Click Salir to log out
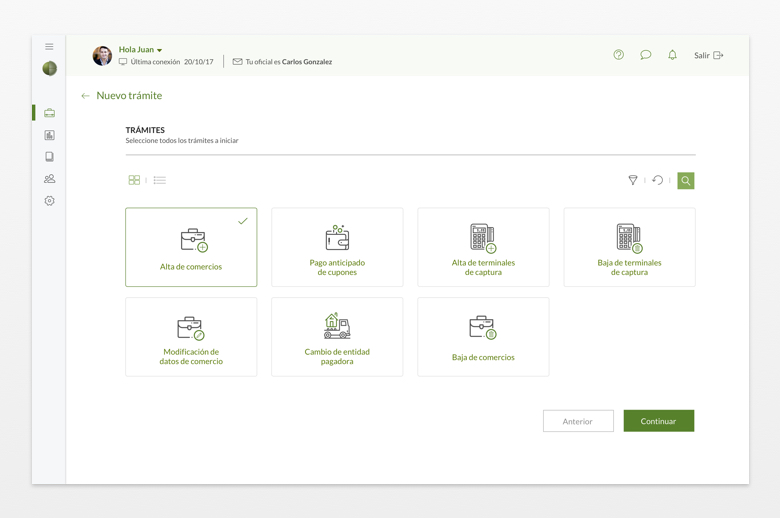 [x=708, y=56]
